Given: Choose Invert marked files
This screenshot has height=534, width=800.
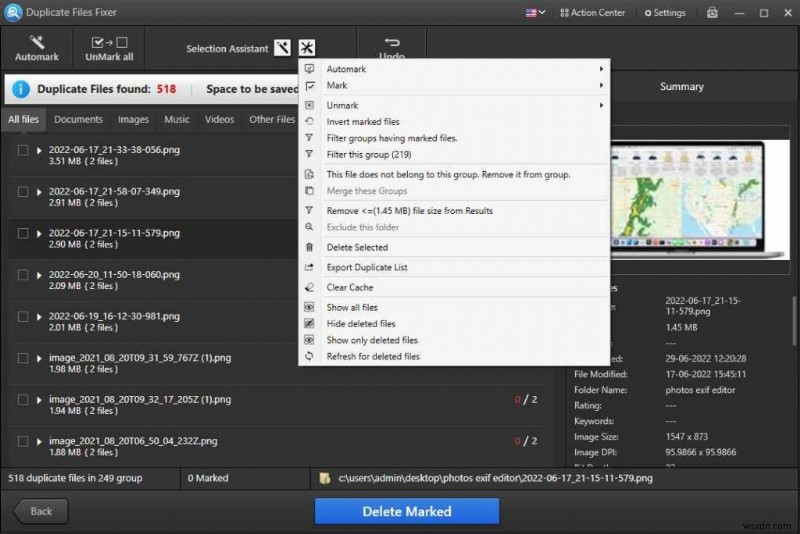Looking at the screenshot, I should click(x=454, y=121).
